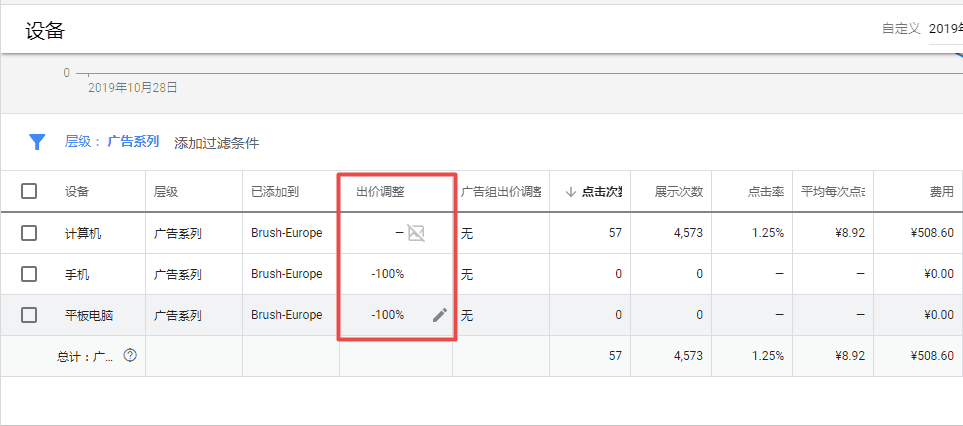963x426 pixels.
Task: Click the 2019年10月28日 chart axis label
Action: click(132, 88)
